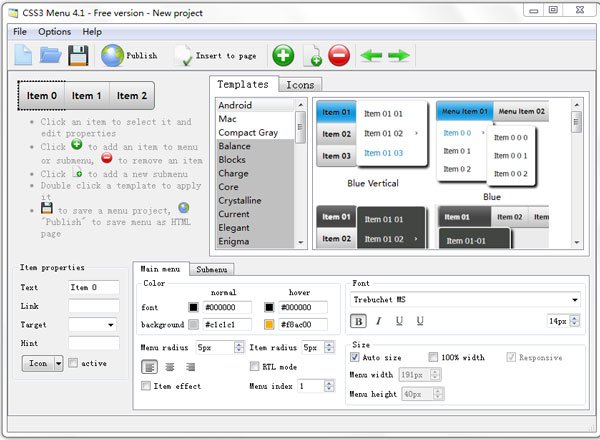Adjust the Item radius spinner

[x=329, y=347]
